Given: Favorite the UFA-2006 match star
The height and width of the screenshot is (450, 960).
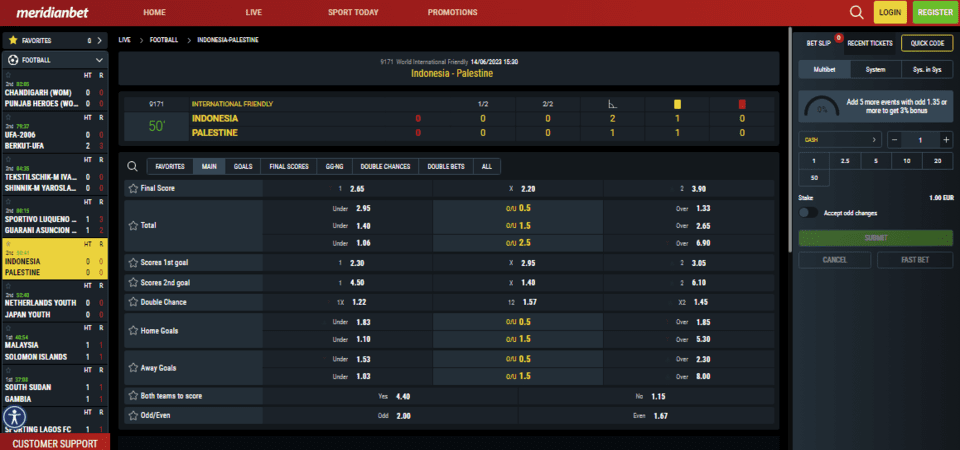Looking at the screenshot, I should coord(9,118).
